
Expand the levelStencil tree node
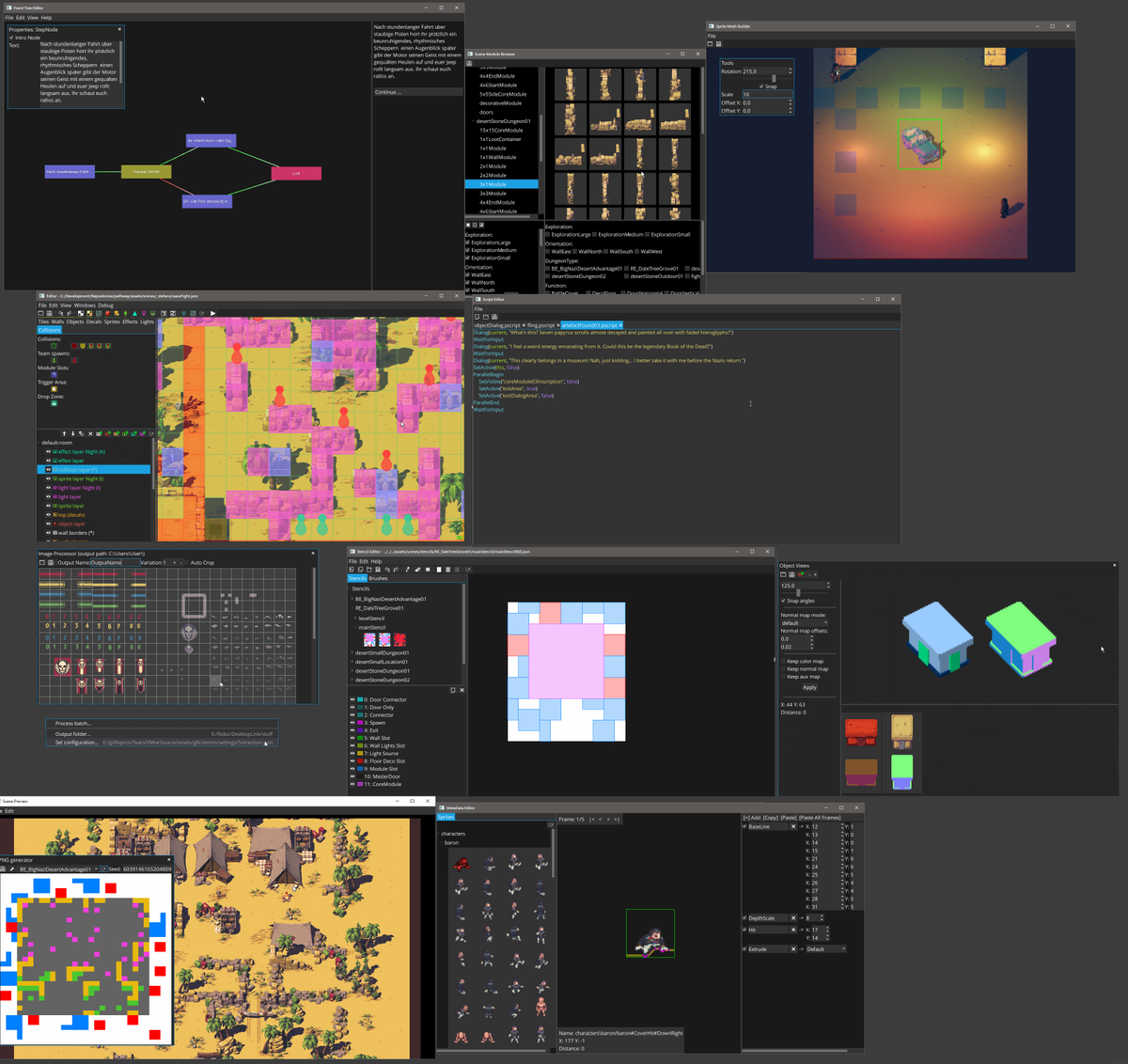tap(355, 618)
